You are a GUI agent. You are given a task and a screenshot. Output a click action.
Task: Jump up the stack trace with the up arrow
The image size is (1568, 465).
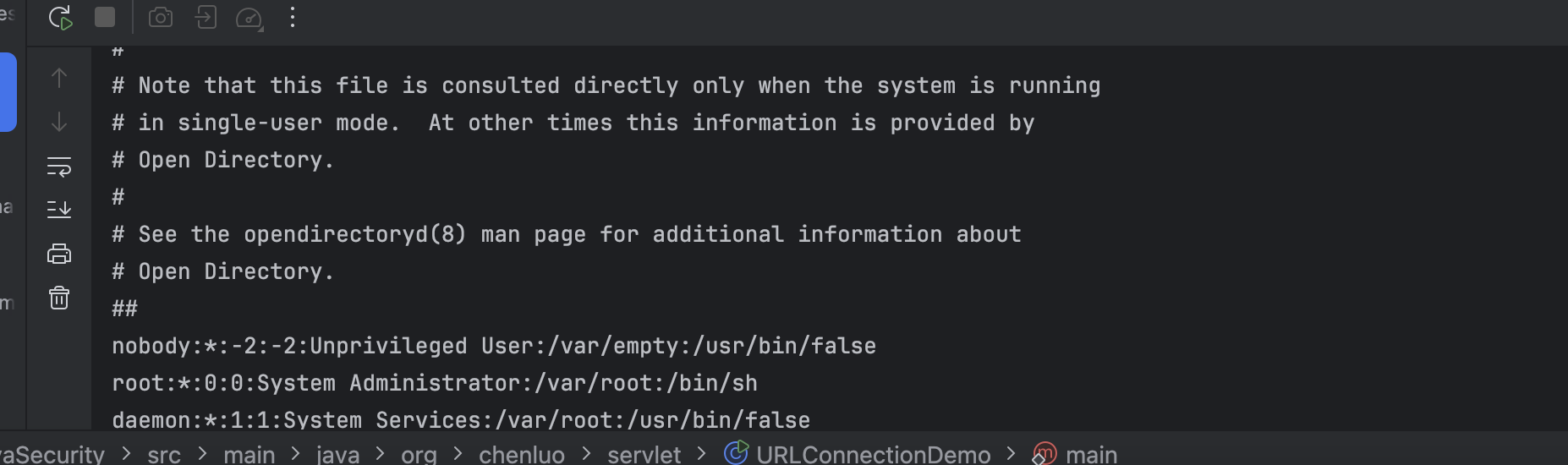click(59, 79)
